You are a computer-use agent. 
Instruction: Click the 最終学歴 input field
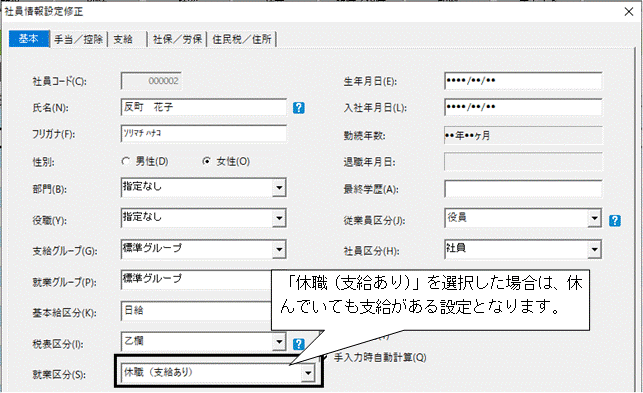click(x=523, y=189)
